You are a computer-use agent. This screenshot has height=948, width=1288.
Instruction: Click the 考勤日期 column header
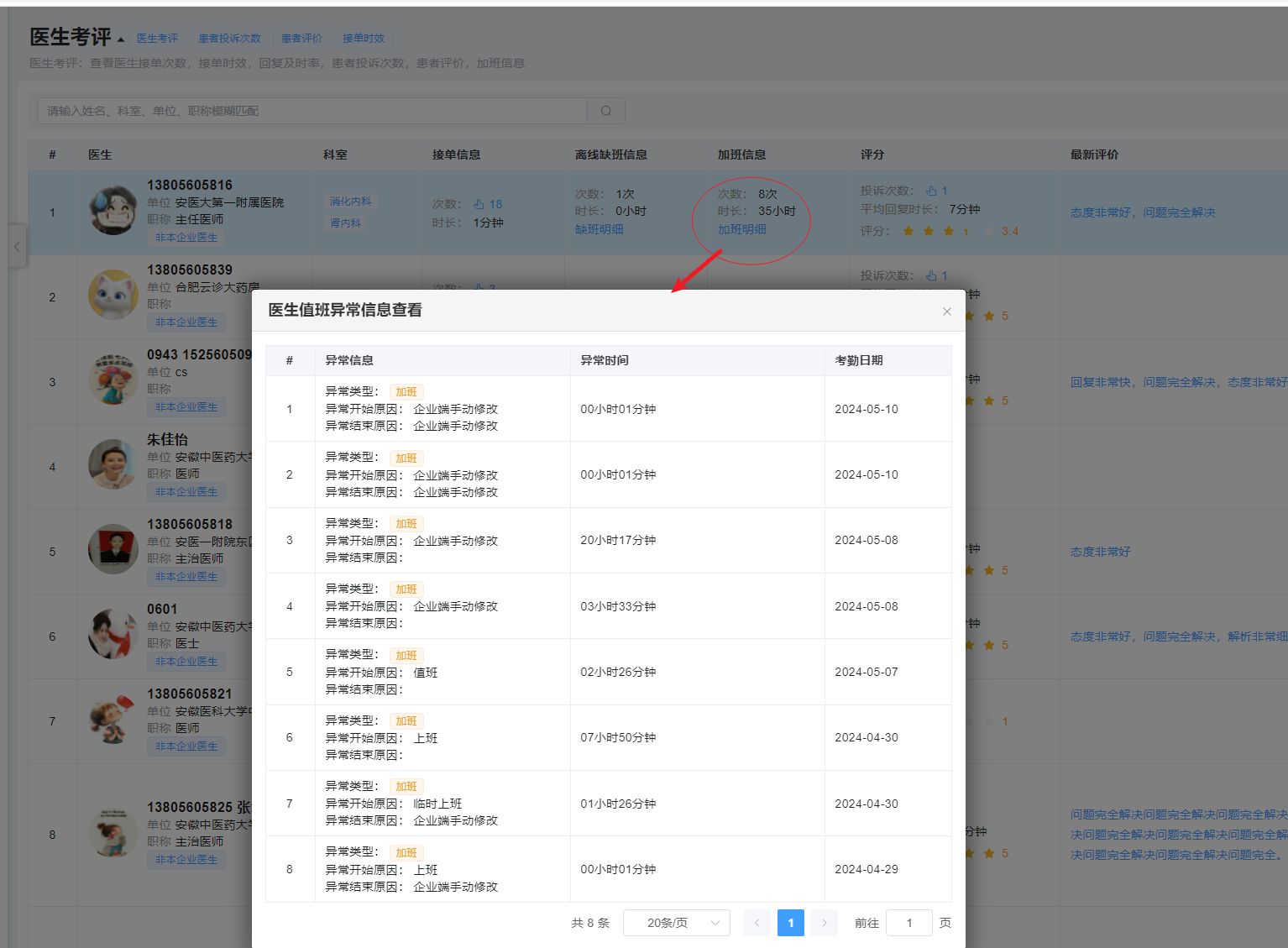point(859,360)
